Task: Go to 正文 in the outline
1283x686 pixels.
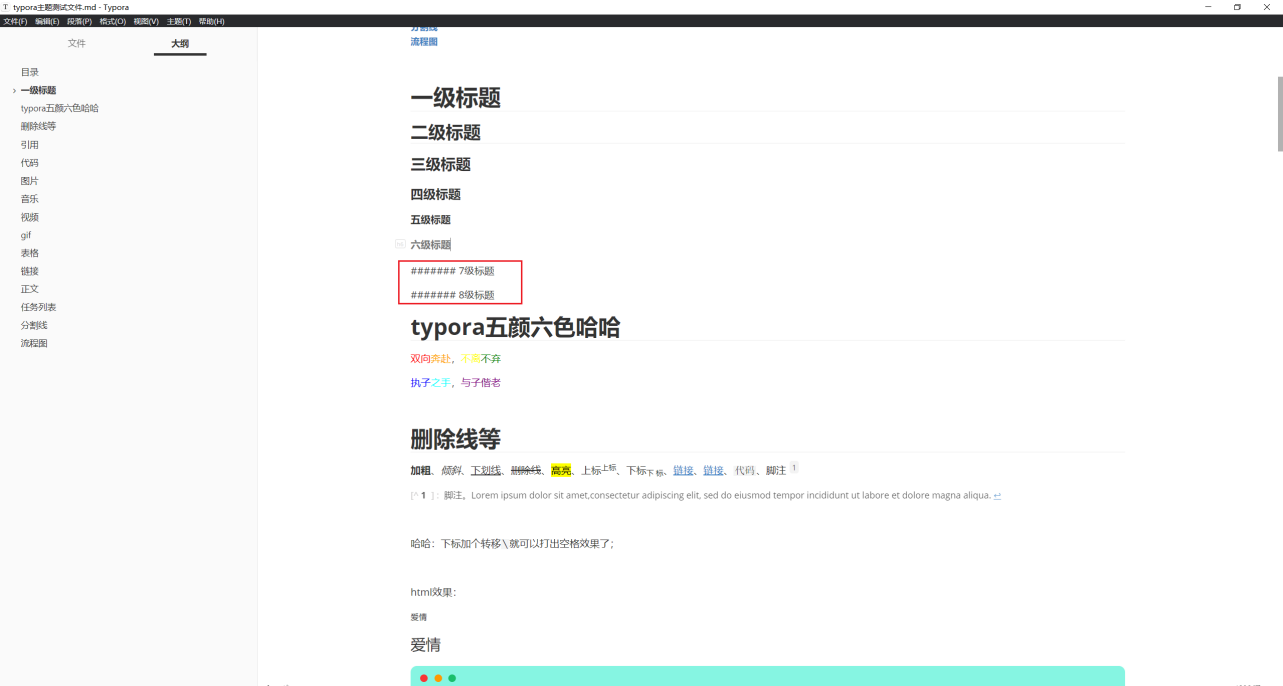Action: click(30, 289)
